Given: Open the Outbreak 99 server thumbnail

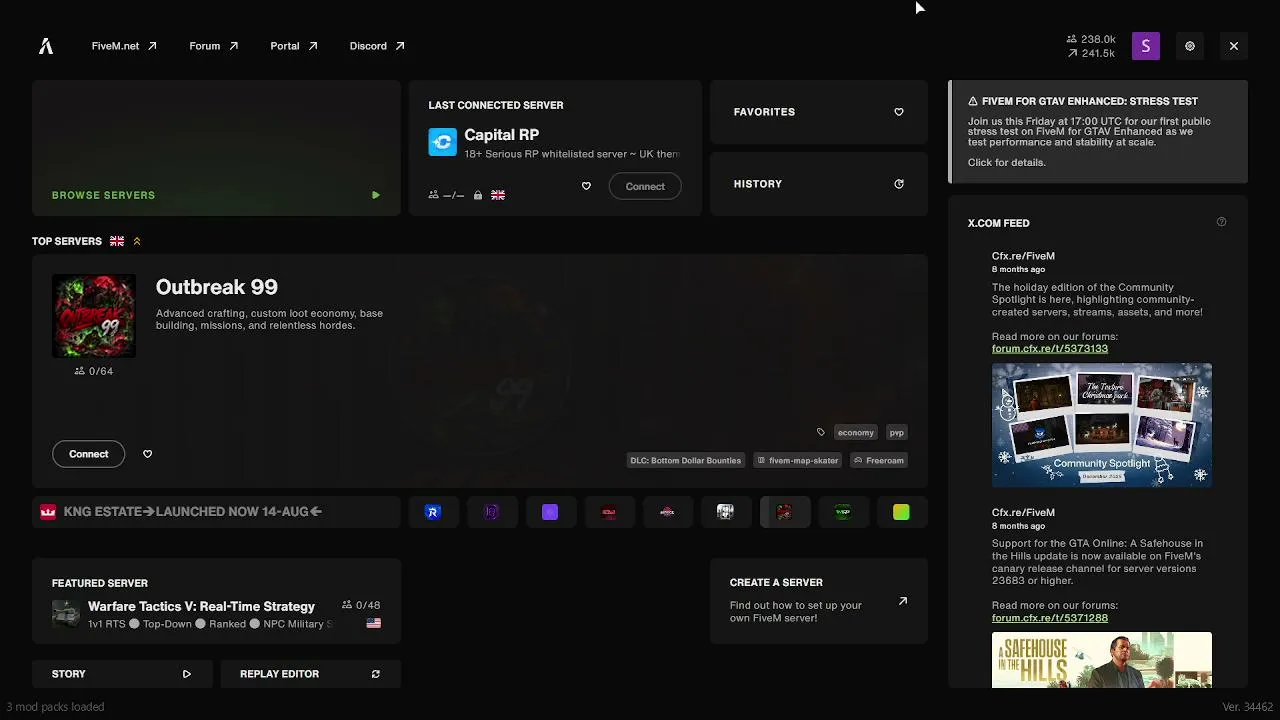Looking at the screenshot, I should pyautogui.click(x=94, y=316).
